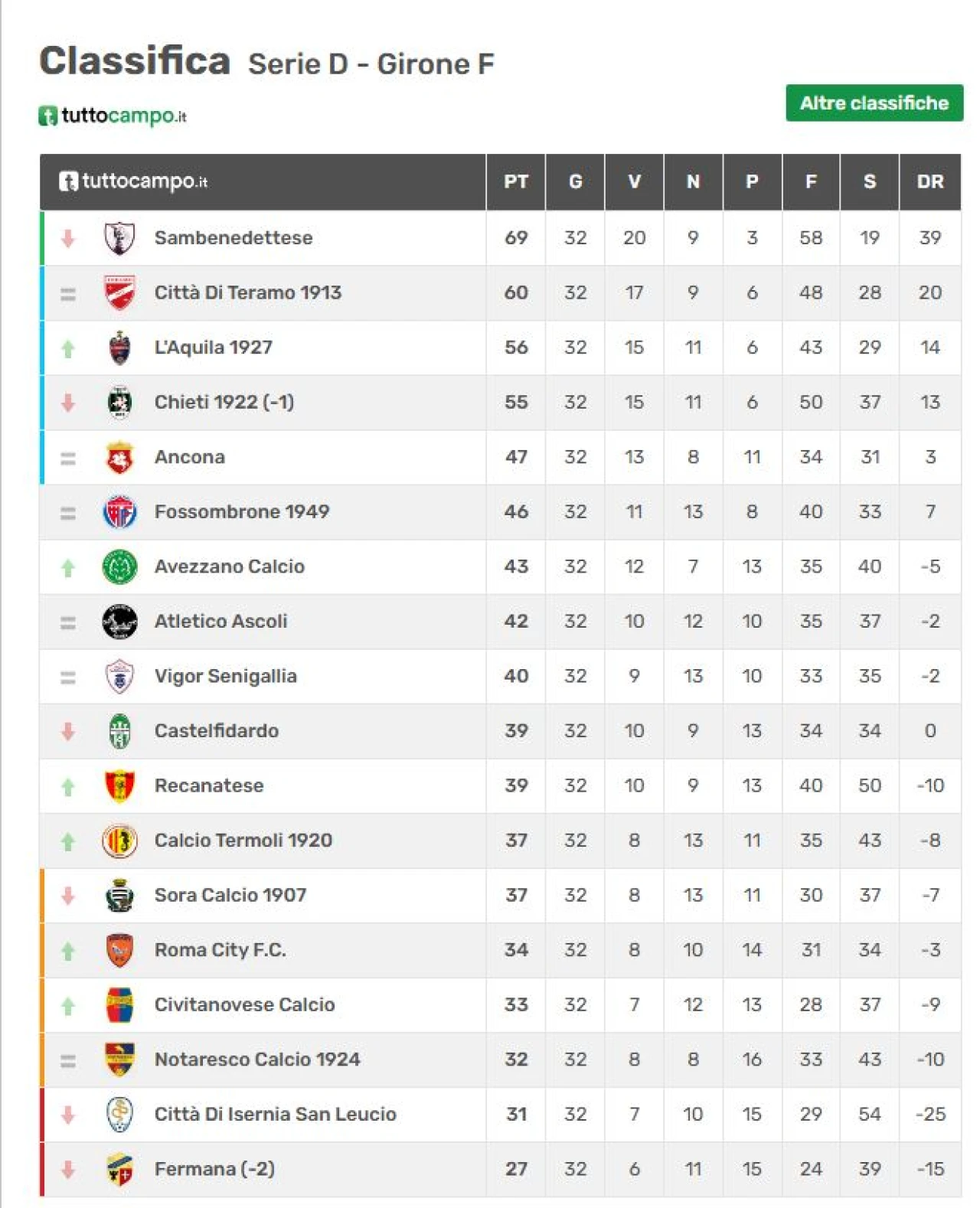Viewport: 980px width, 1208px height.
Task: Open Città Di Isernia San Leucio link
Action: pyautogui.click(x=276, y=1115)
